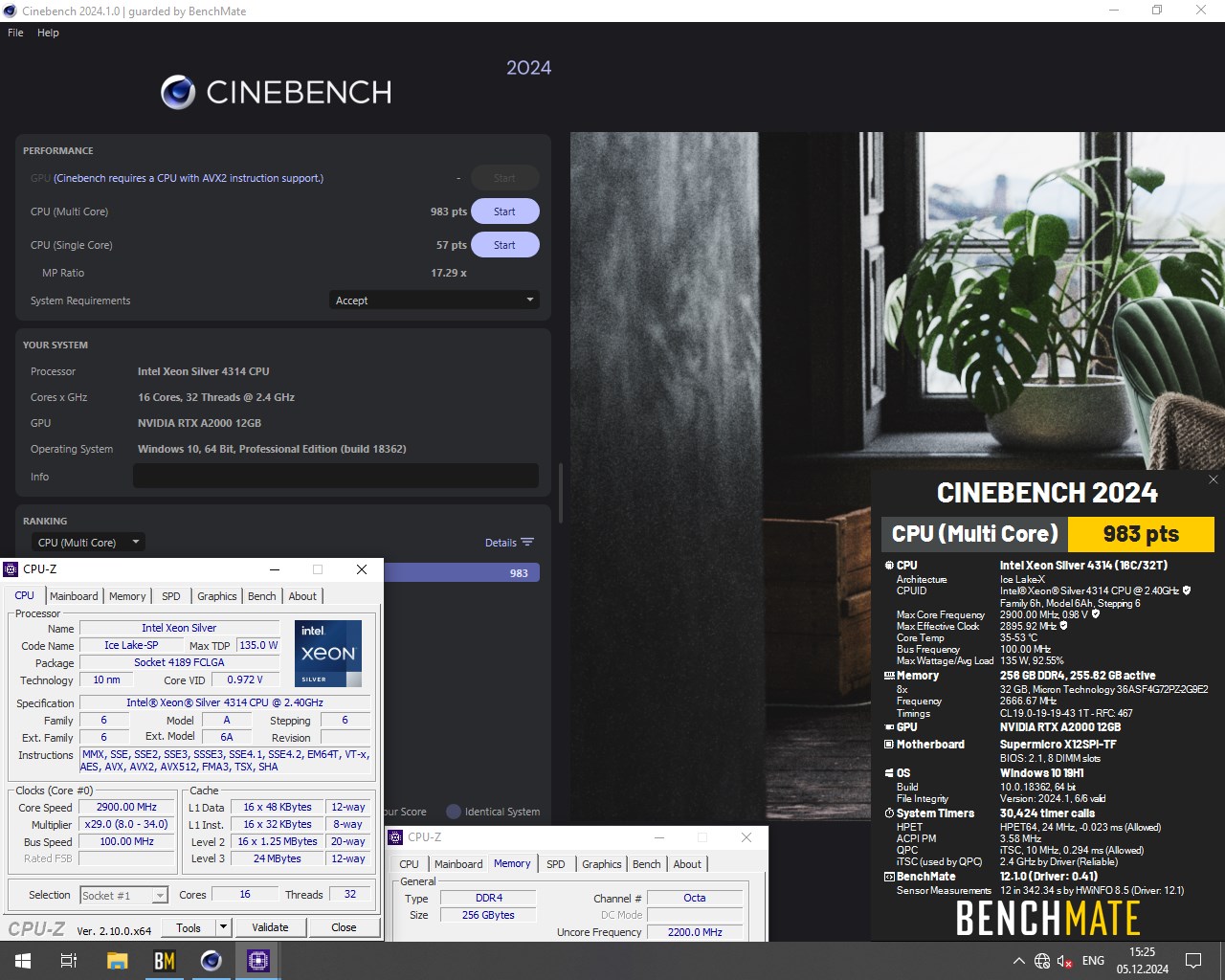Open File Explorer from taskbar
The image size is (1225, 980).
[x=117, y=961]
